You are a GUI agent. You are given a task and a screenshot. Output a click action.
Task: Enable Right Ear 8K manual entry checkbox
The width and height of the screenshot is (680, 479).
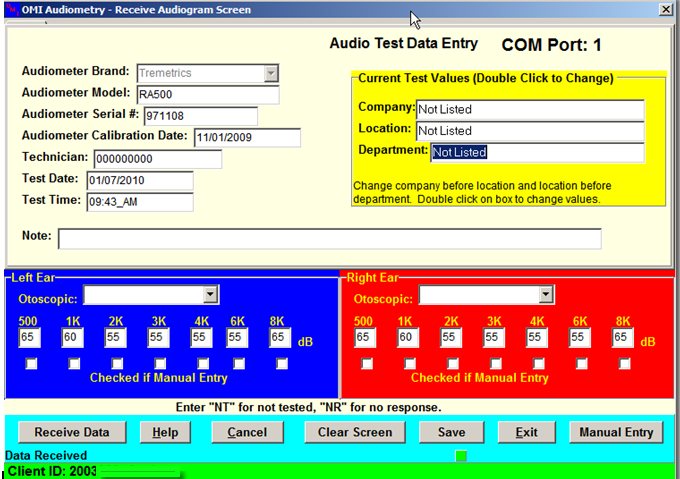[625, 364]
